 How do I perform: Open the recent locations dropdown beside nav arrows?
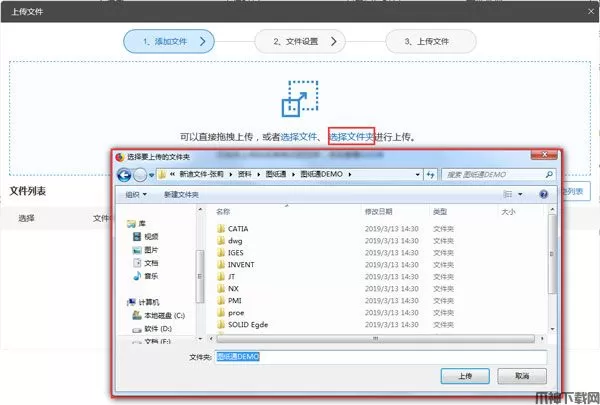click(x=152, y=175)
